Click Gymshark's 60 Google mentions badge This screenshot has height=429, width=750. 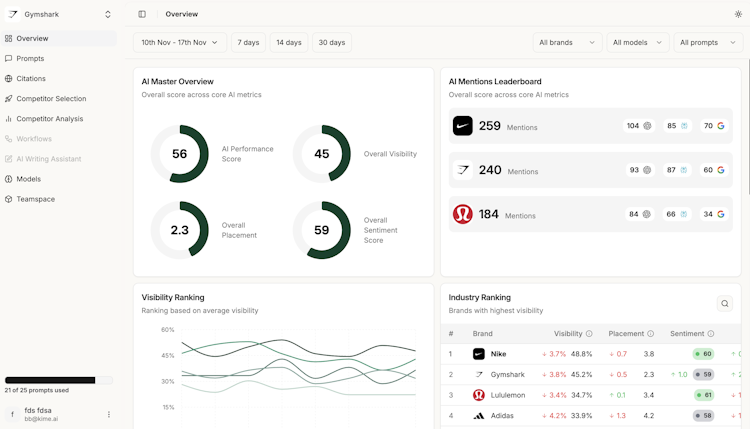point(714,170)
